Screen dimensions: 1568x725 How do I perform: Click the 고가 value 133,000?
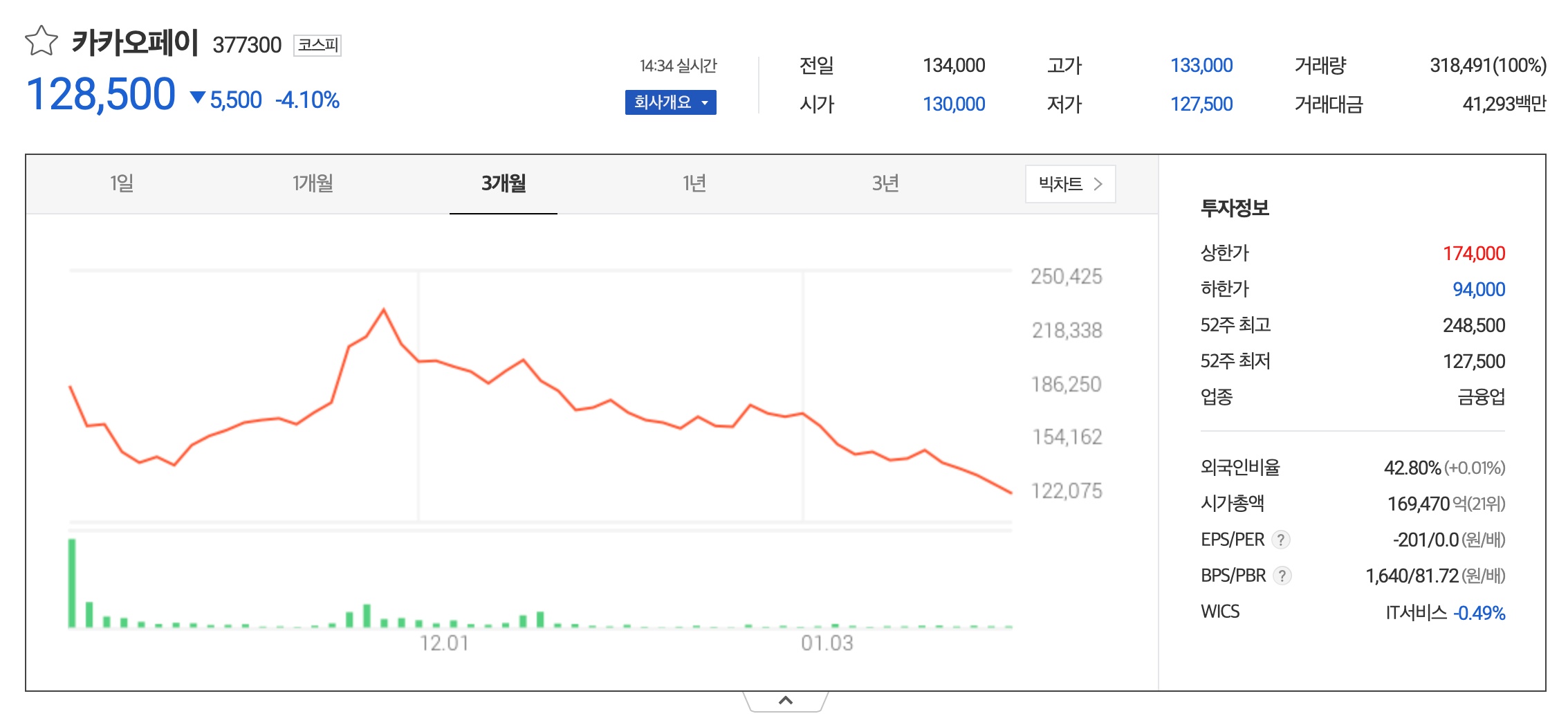[x=1201, y=66]
